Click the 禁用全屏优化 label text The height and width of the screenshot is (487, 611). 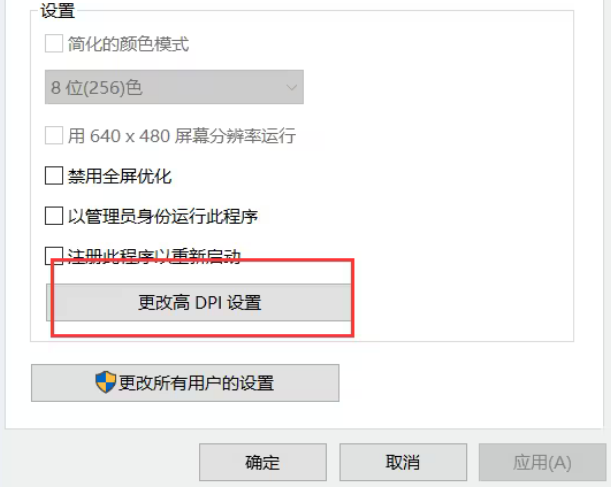point(120,176)
